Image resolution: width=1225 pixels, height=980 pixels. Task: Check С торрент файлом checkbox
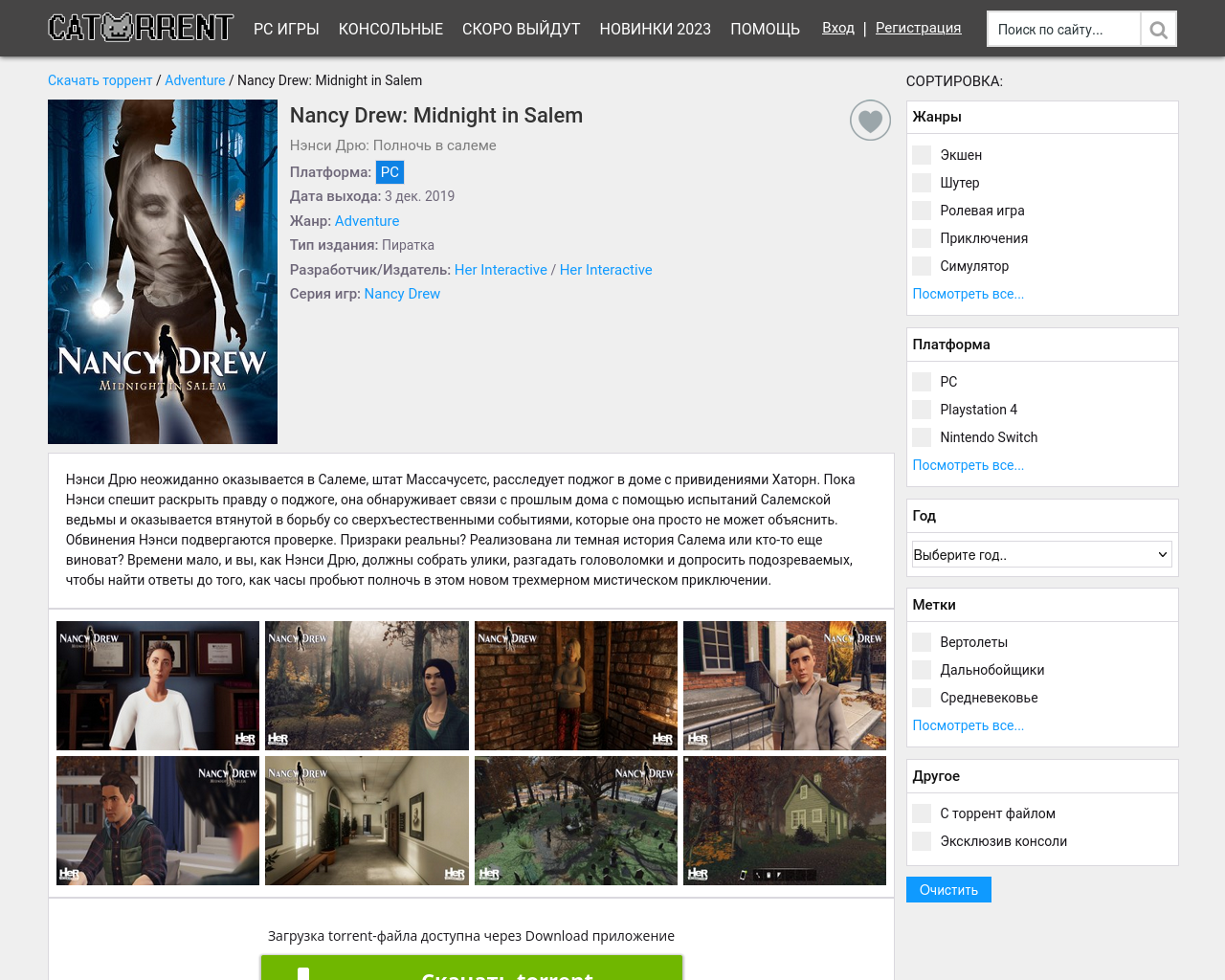tap(922, 813)
